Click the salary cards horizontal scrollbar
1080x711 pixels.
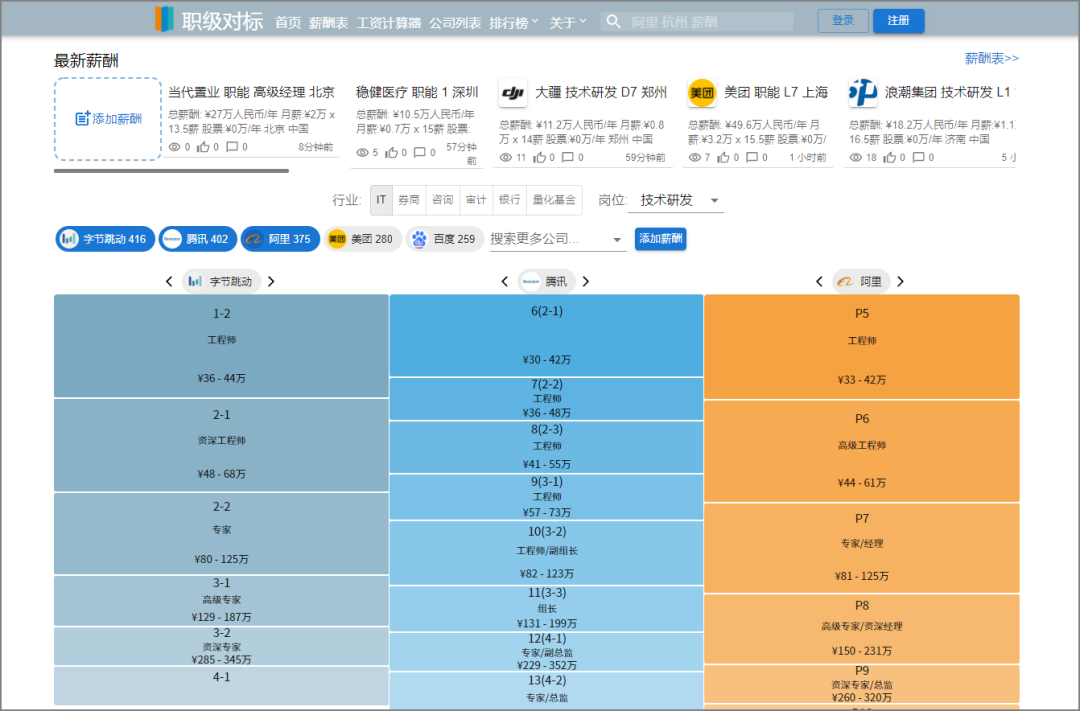[172, 171]
